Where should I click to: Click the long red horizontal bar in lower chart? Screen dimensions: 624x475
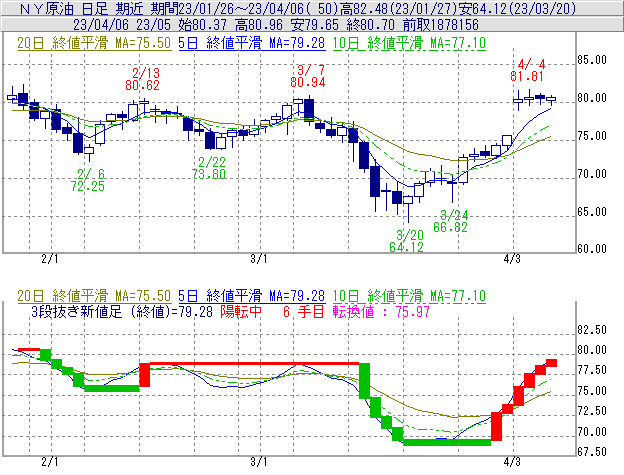click(254, 363)
